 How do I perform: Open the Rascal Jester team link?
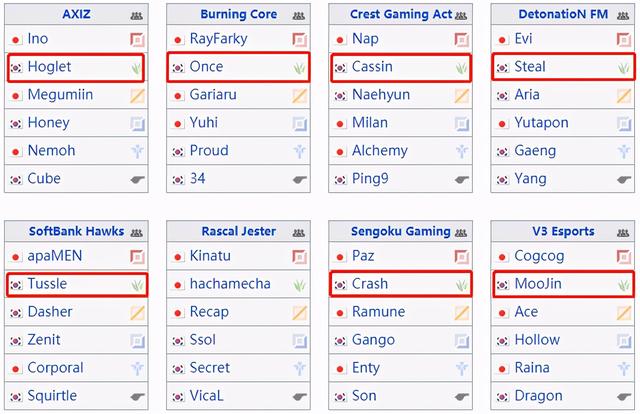[x=238, y=231]
